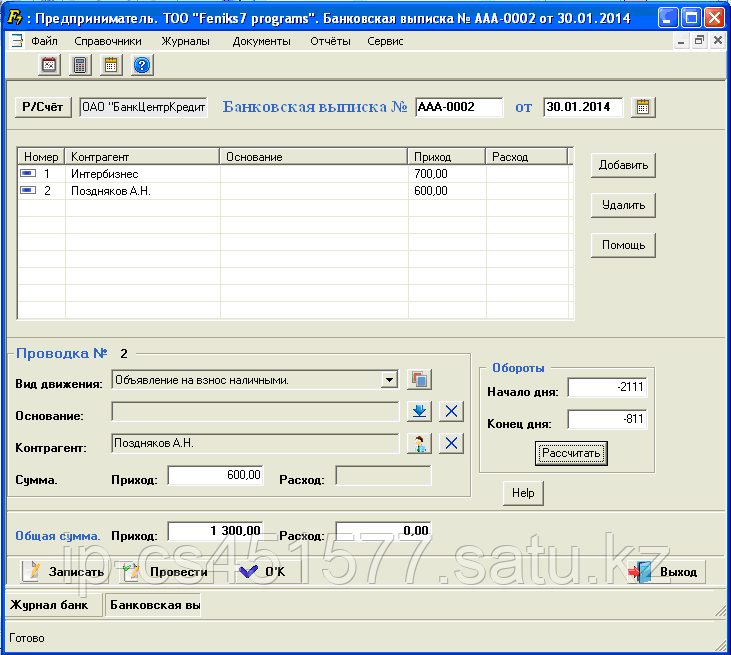Click the first toolbar date-clear calendar icon
Image resolution: width=731 pixels, height=655 pixels.
[49, 65]
